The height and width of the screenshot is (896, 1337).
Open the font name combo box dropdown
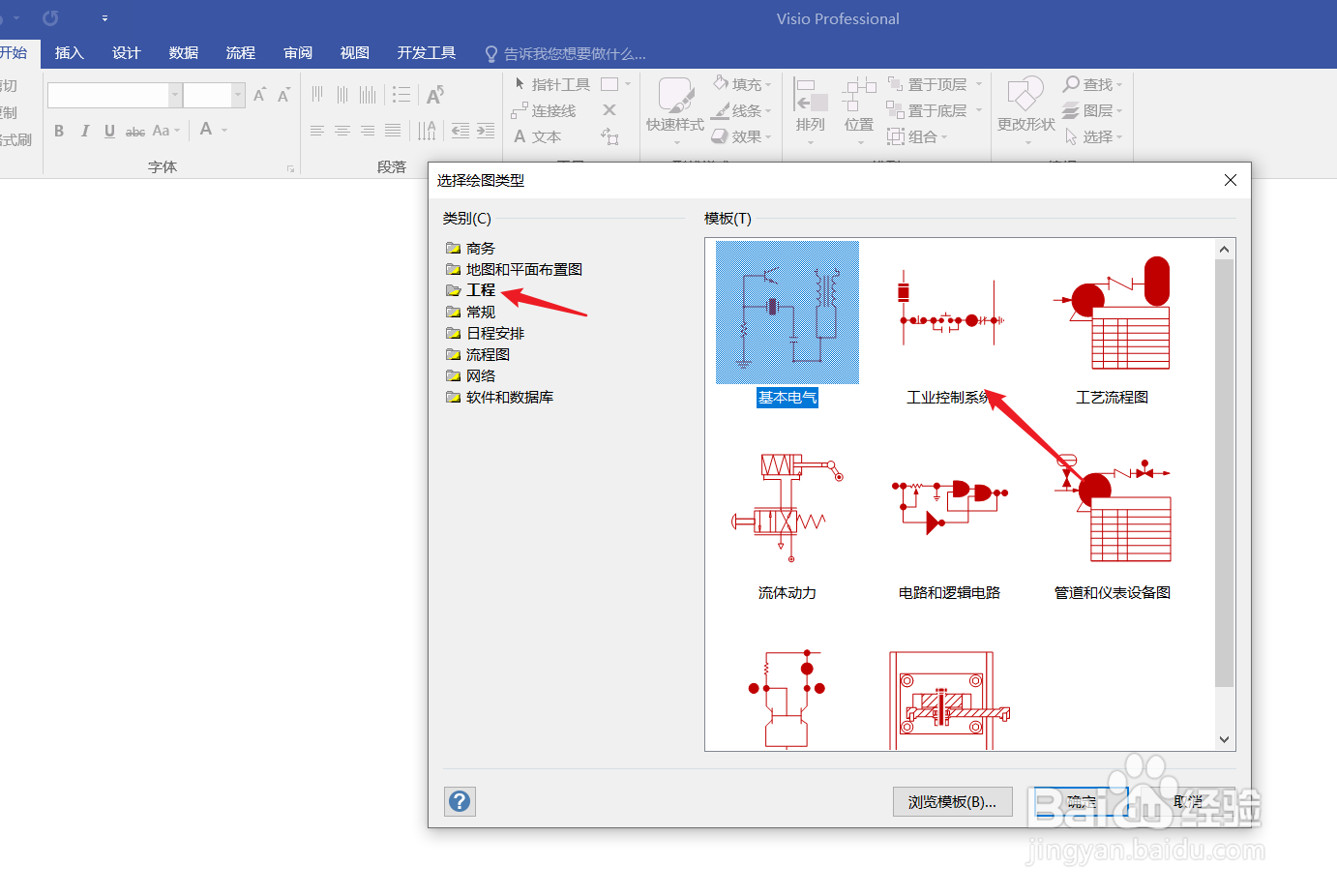tap(175, 95)
